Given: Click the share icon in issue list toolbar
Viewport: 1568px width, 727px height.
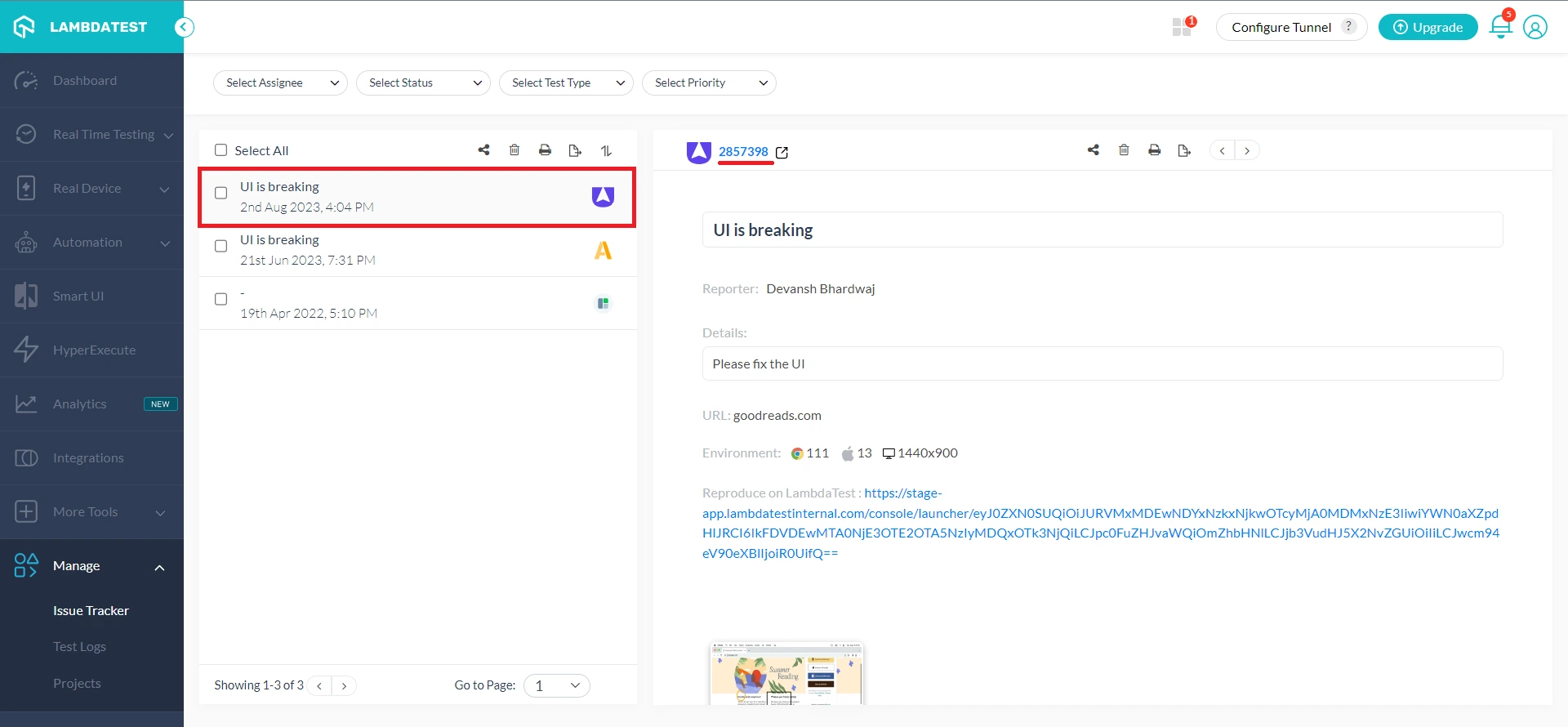Looking at the screenshot, I should click(483, 150).
